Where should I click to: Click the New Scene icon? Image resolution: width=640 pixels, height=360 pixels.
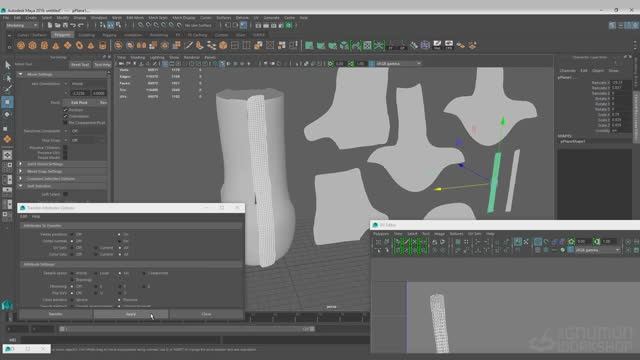click(x=50, y=25)
